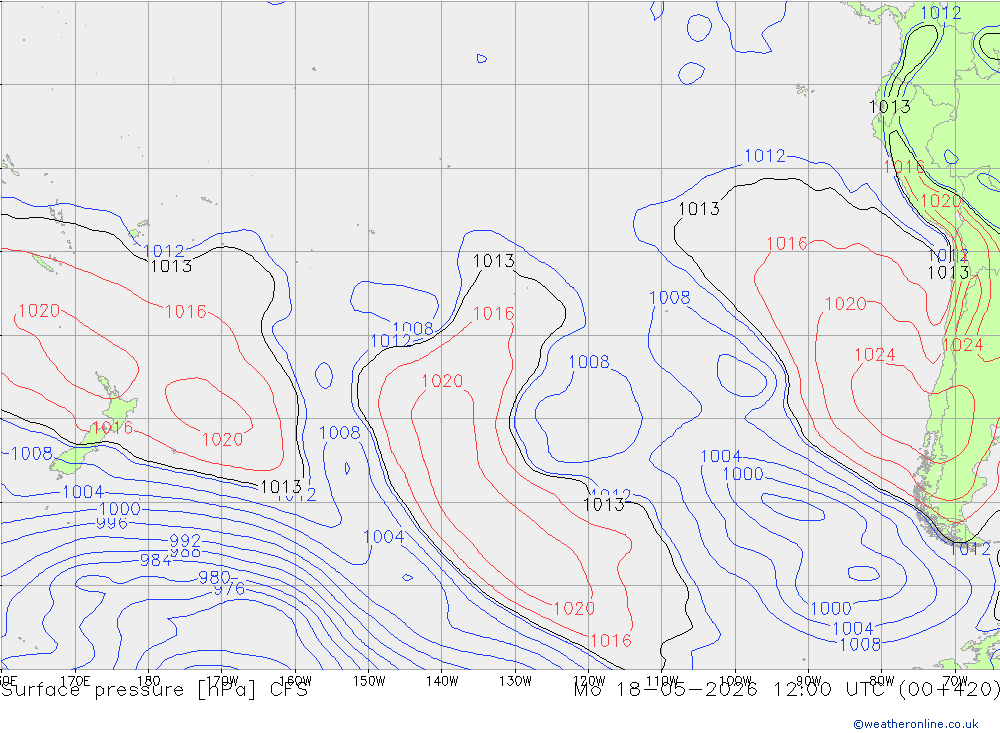
Task: Select the blue 1004 label just below the 1008 beside New Zealand
Action: pos(83,492)
